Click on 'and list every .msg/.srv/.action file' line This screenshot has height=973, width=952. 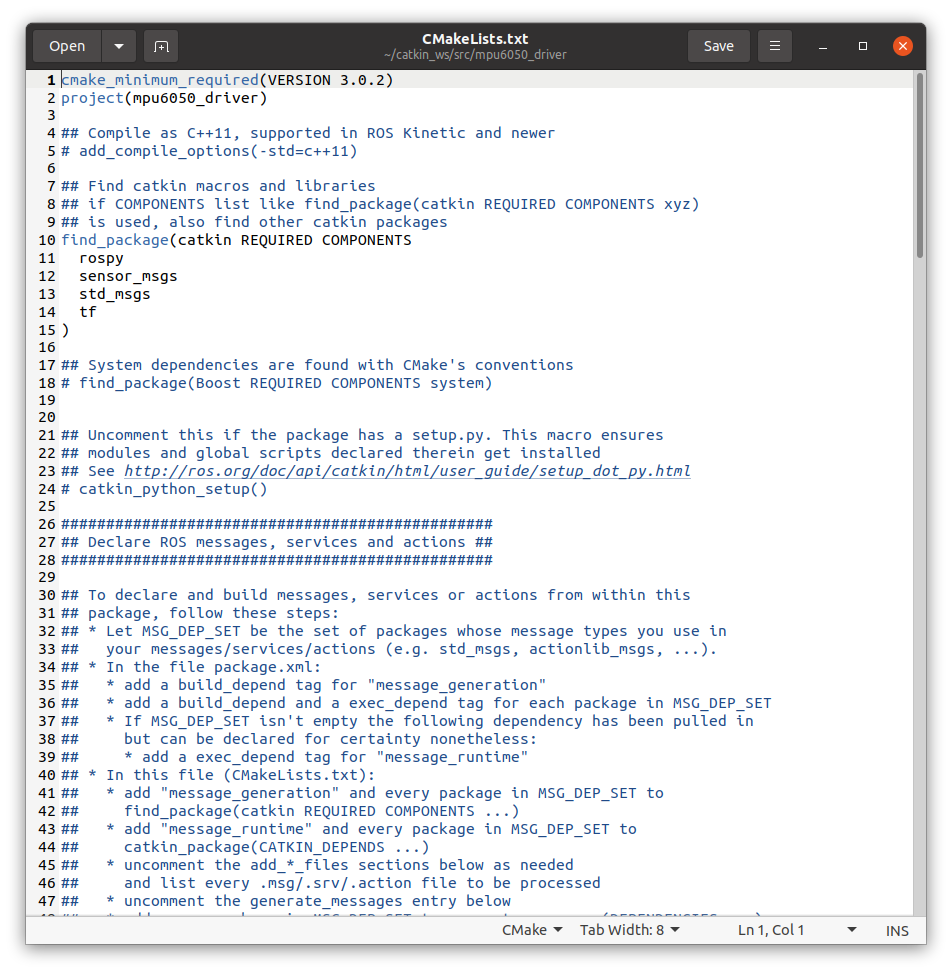(x=331, y=883)
